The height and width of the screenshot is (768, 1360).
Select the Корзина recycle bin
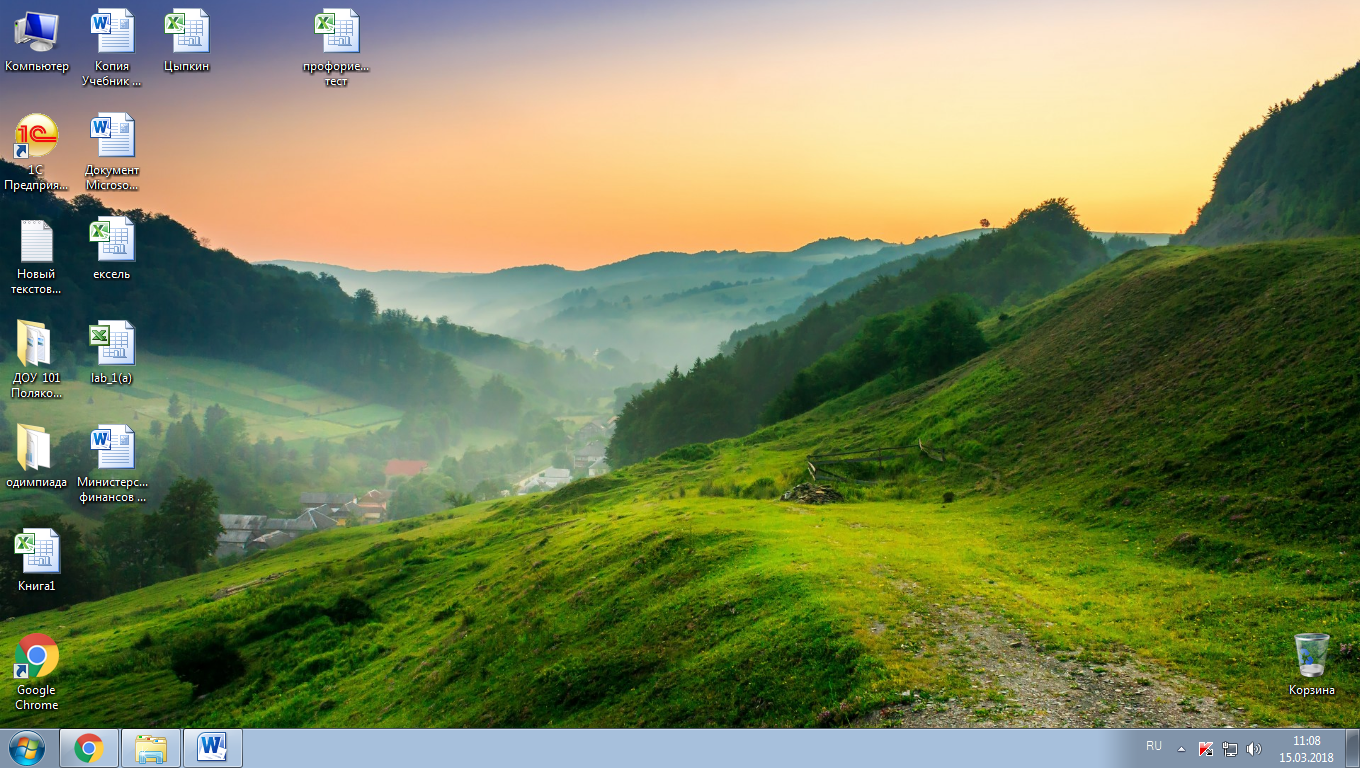coord(1311,664)
